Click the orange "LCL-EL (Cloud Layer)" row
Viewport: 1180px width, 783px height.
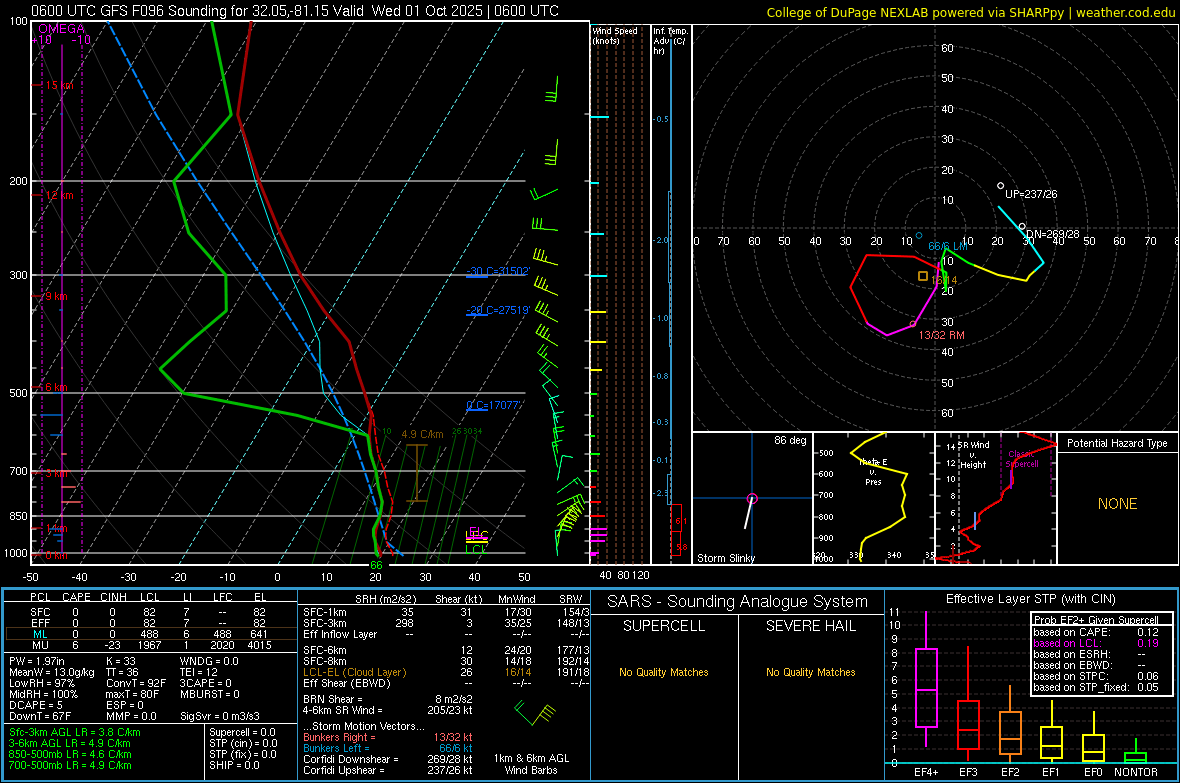pos(444,672)
